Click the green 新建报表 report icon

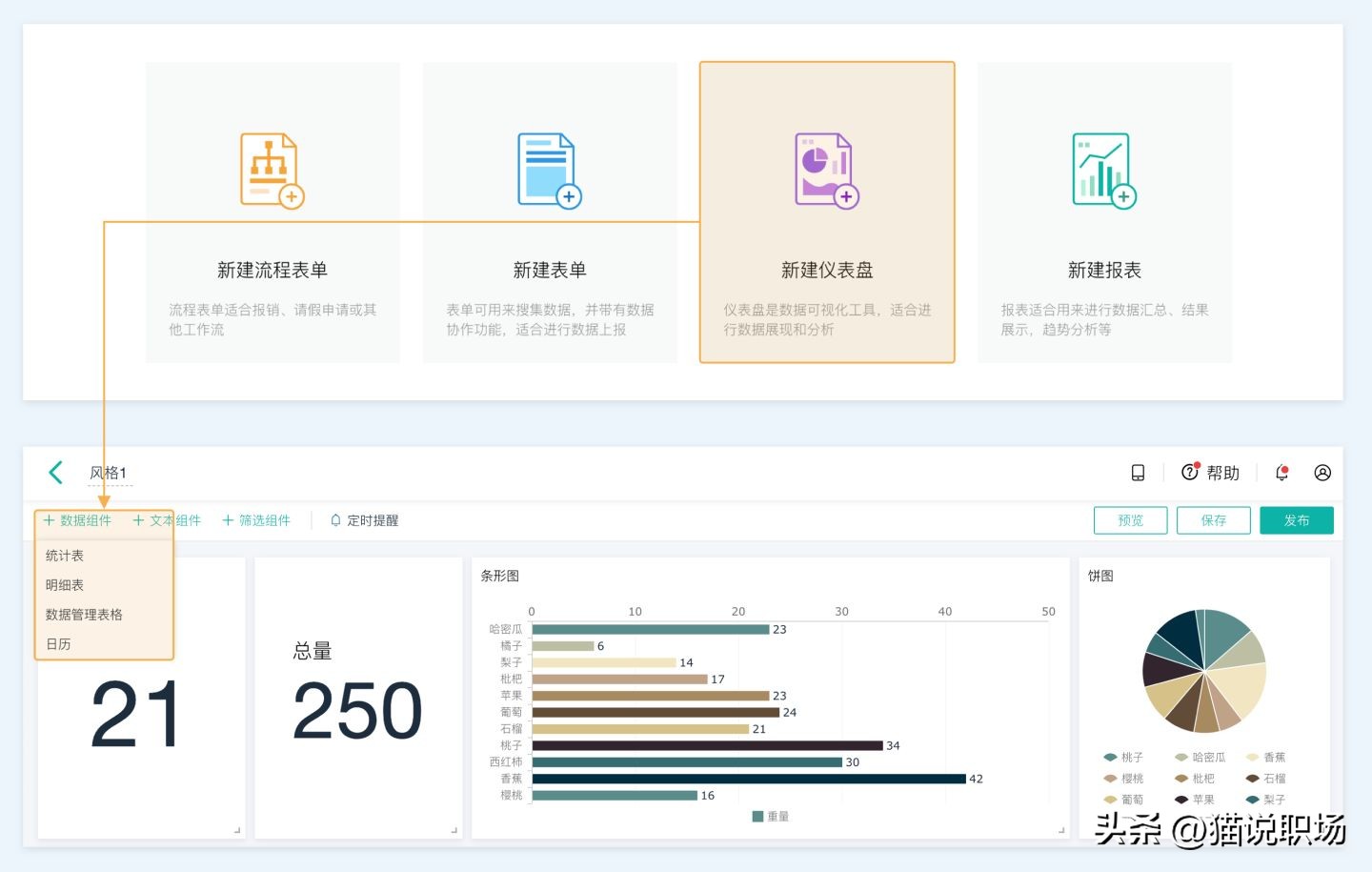click(x=1104, y=171)
